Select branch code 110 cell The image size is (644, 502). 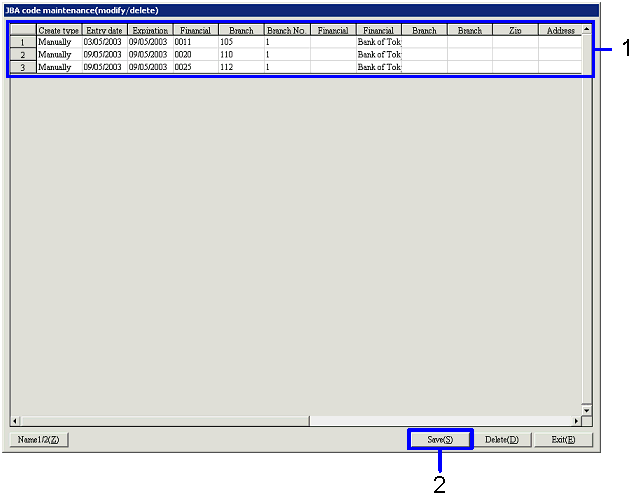pyautogui.click(x=242, y=55)
